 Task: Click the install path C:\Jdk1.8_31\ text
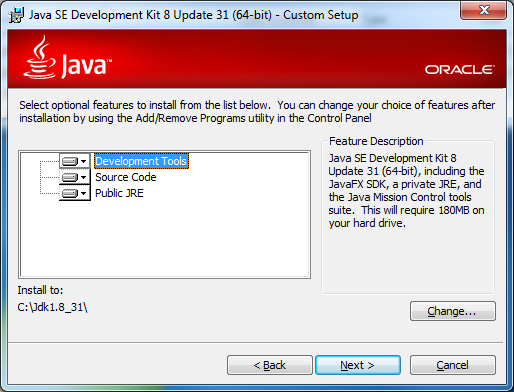(52, 307)
